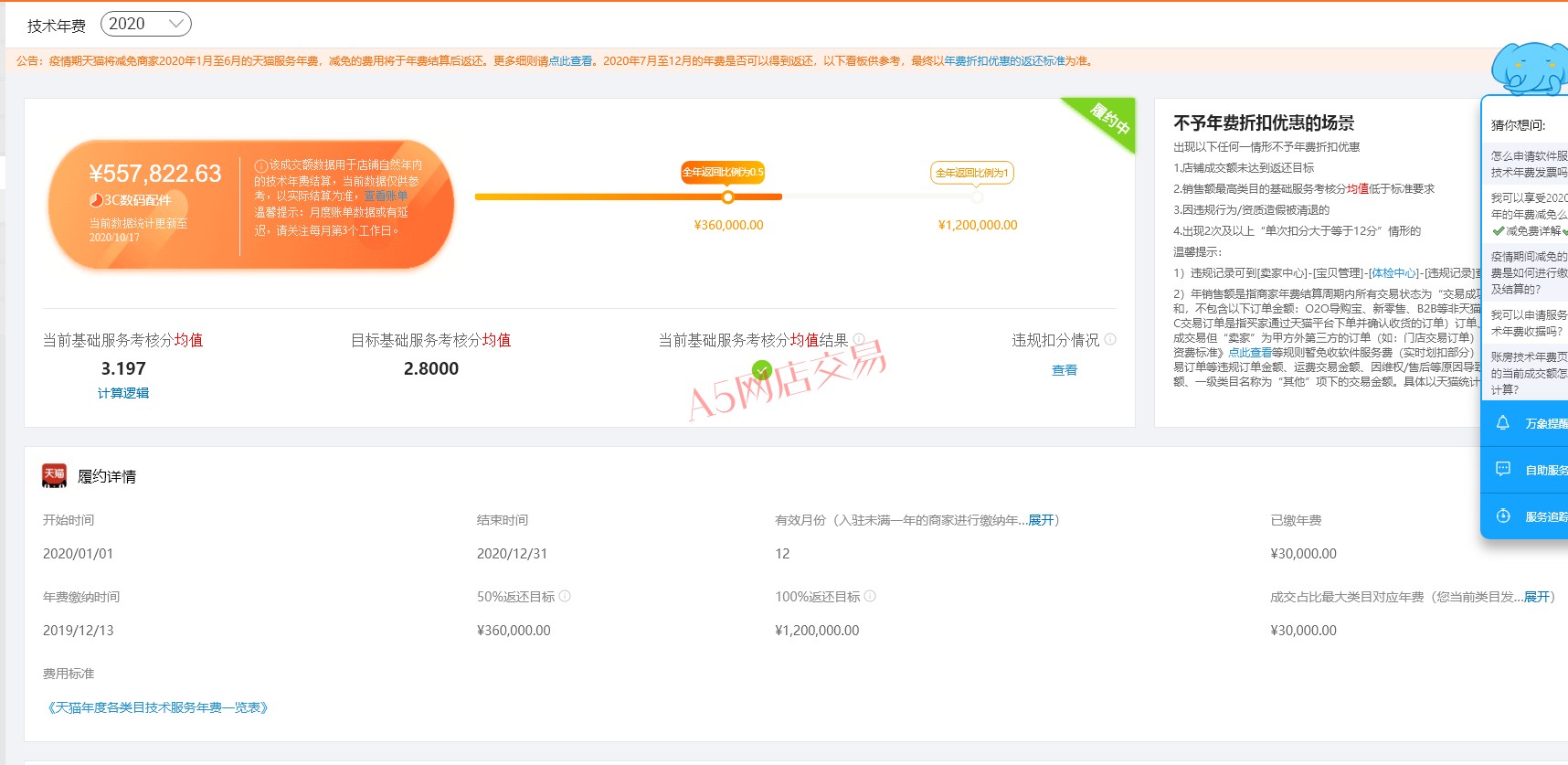
Task: Open the 天猫年度各类目技术服务年费一览表 link
Action: pos(157,707)
